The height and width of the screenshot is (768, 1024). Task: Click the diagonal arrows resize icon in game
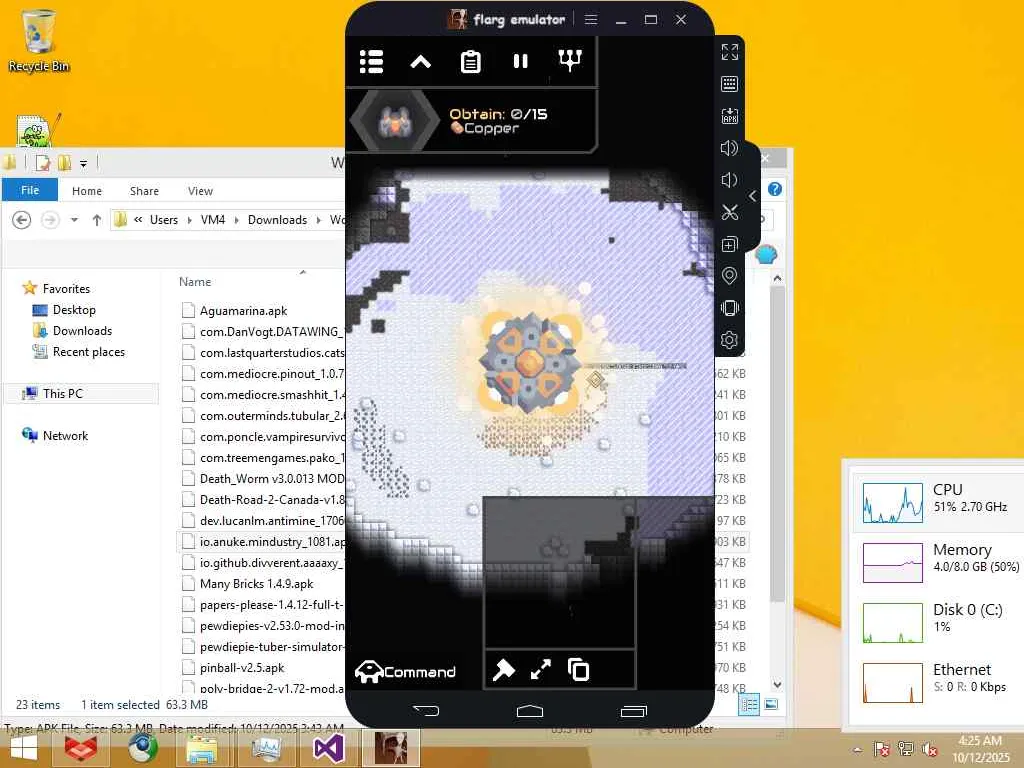pyautogui.click(x=541, y=669)
